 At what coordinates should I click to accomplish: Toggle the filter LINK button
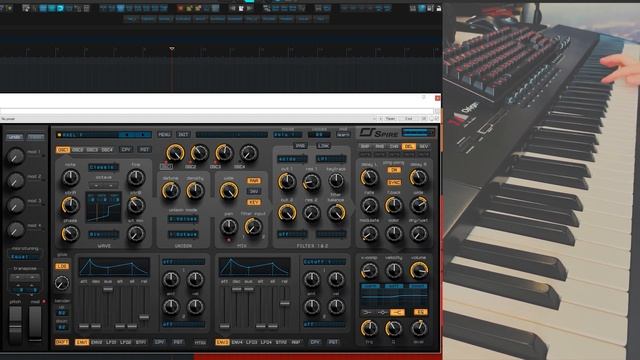pos(324,146)
